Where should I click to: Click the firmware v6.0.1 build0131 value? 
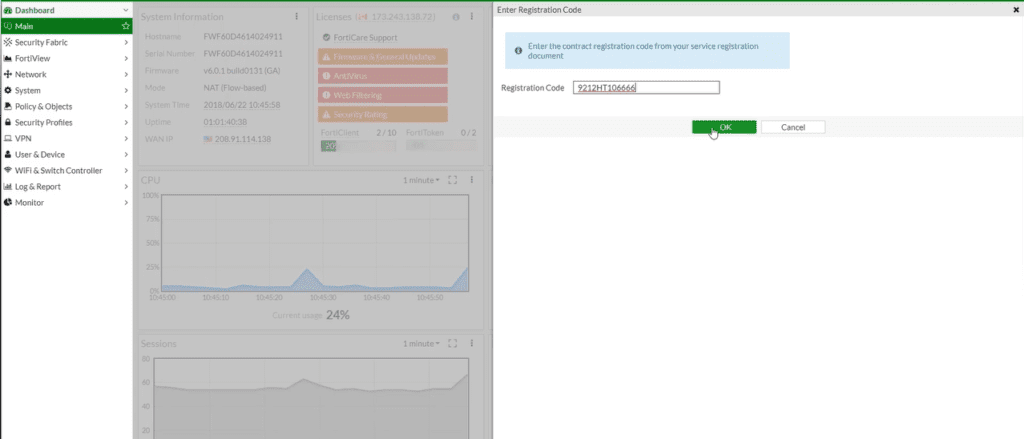point(242,71)
